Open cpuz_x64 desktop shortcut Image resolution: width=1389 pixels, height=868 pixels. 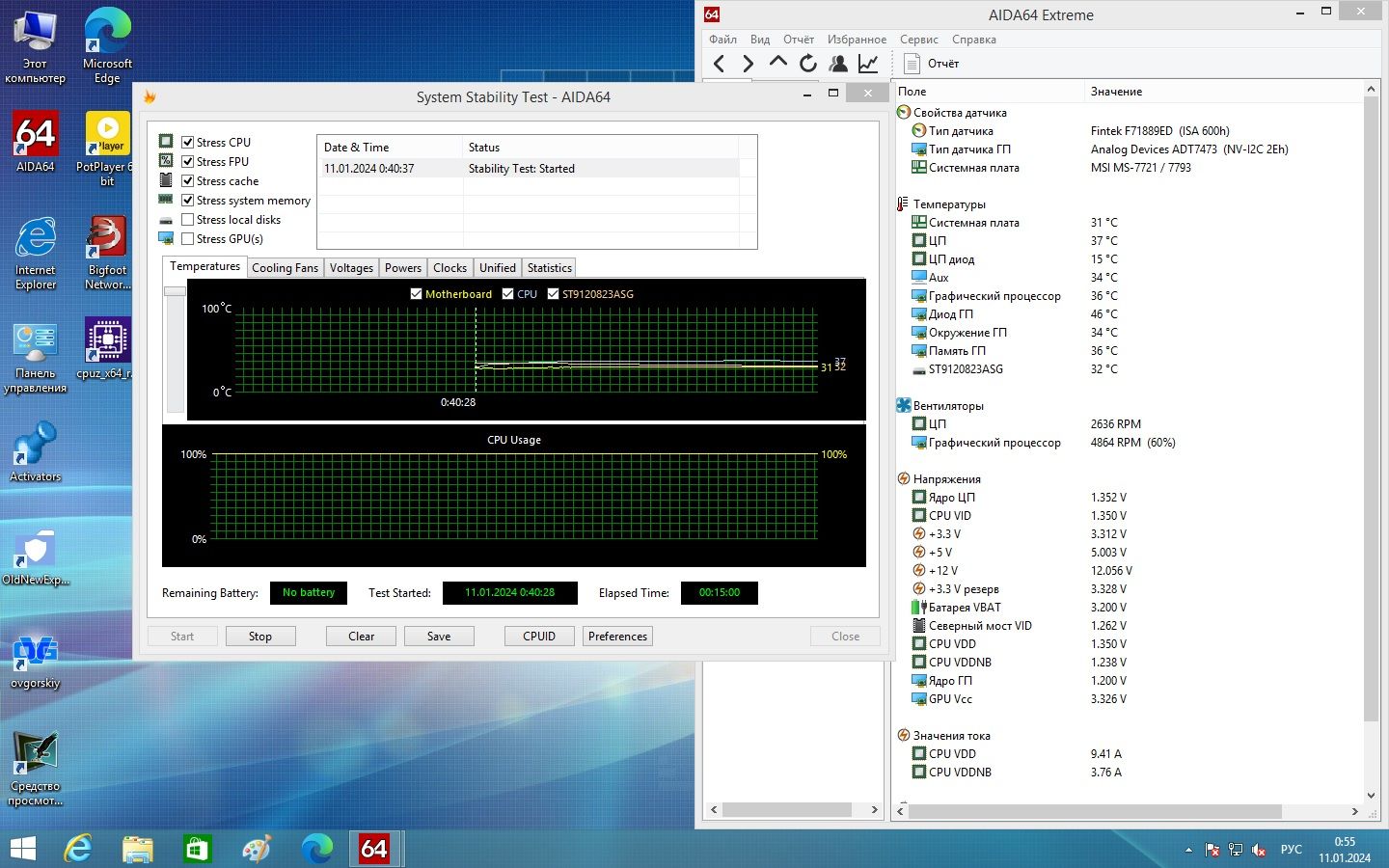click(107, 348)
